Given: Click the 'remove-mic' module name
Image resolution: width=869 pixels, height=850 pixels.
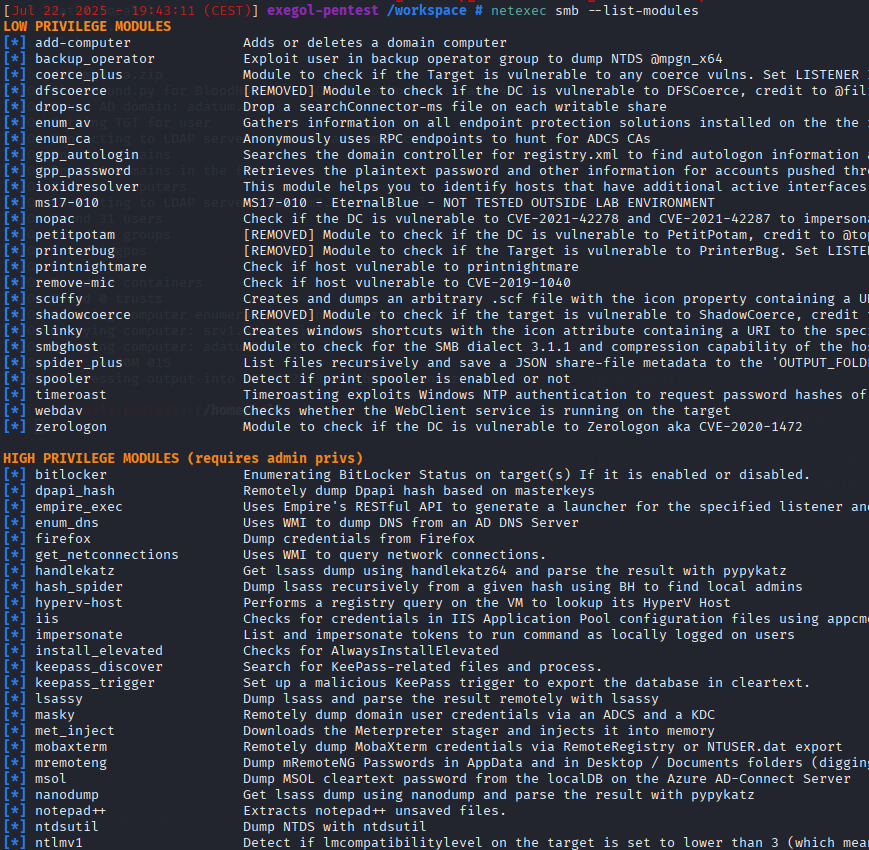Looking at the screenshot, I should (x=75, y=283).
